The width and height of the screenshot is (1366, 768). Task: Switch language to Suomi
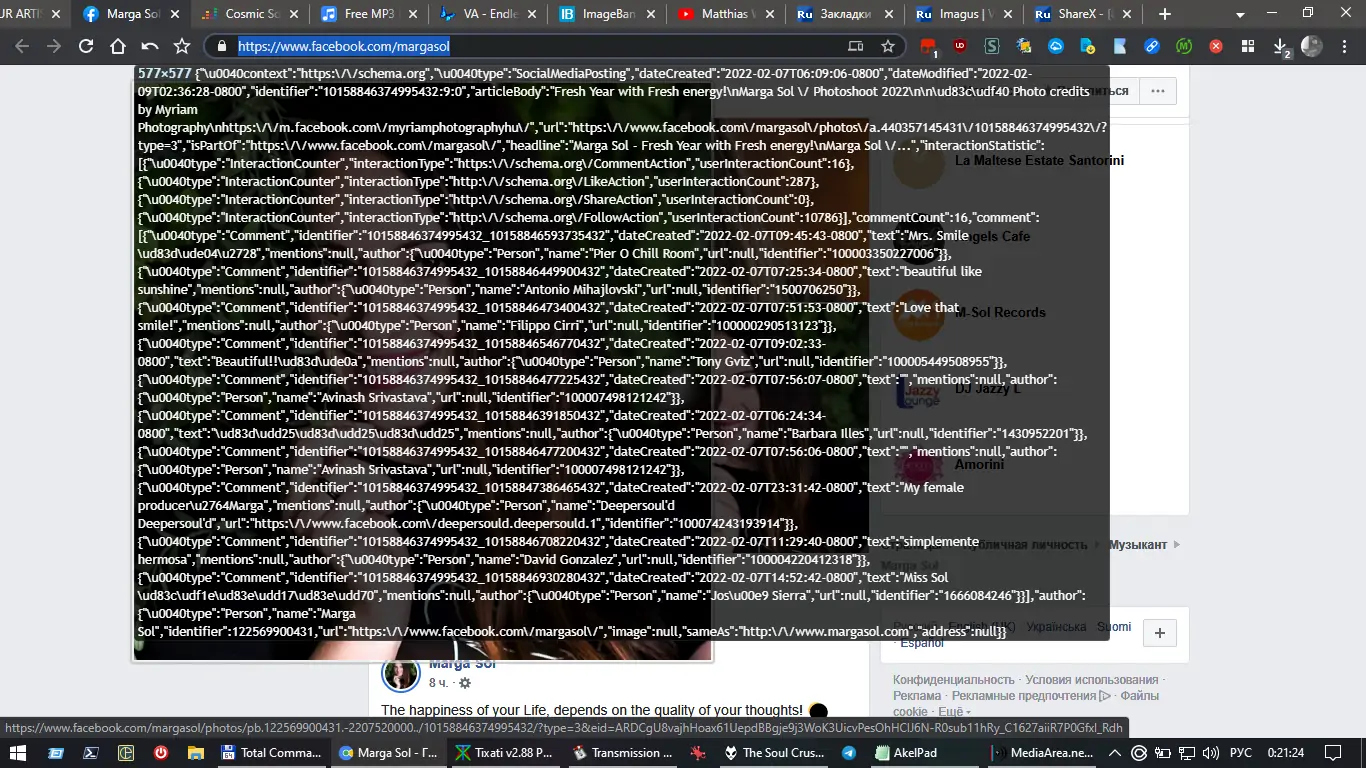coord(1114,627)
